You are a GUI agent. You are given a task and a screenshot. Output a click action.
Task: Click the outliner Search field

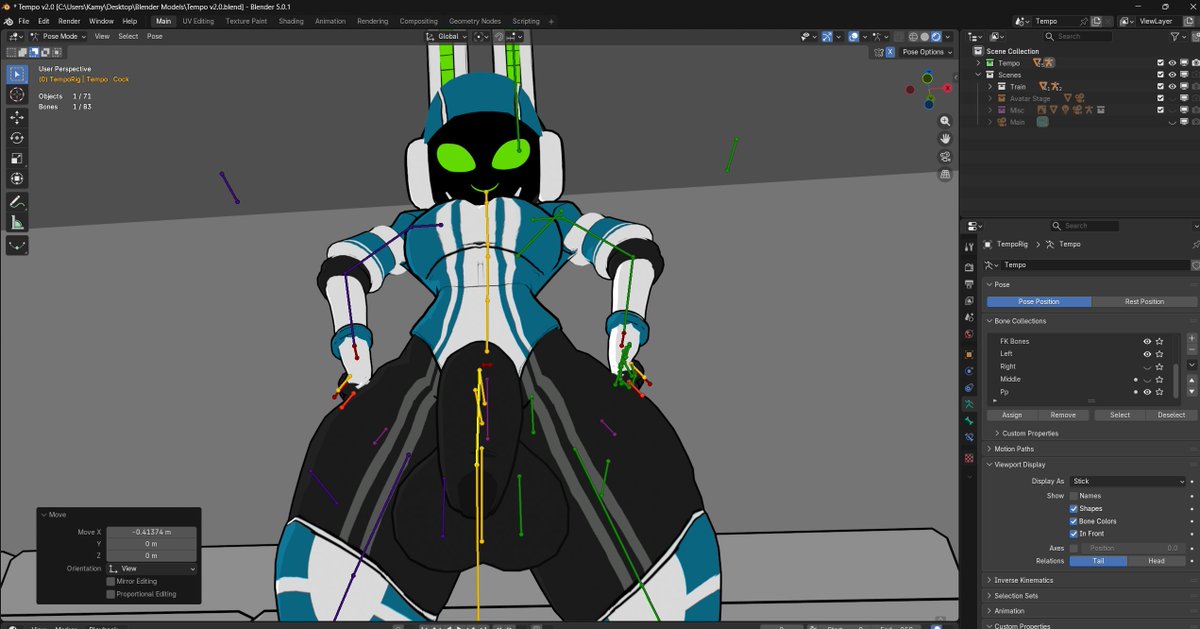pyautogui.click(x=1080, y=36)
